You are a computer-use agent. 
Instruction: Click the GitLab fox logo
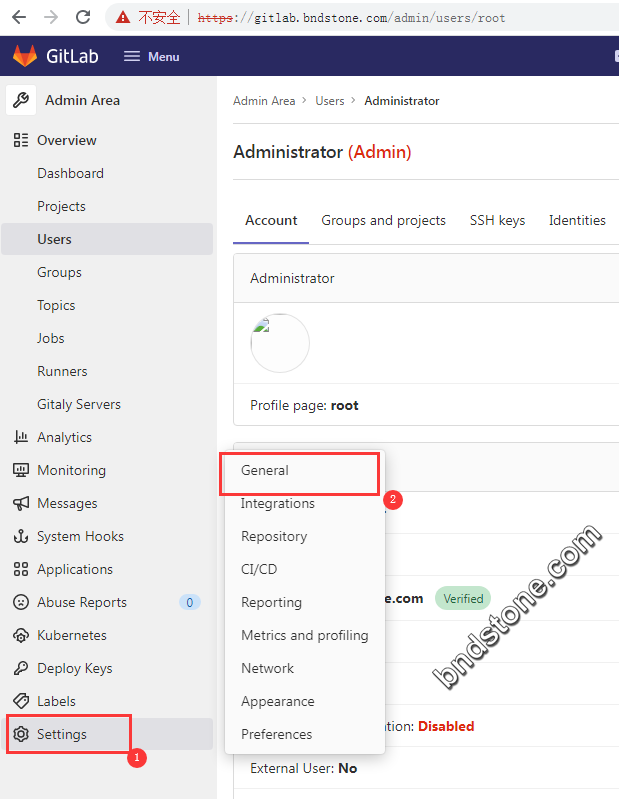24,56
